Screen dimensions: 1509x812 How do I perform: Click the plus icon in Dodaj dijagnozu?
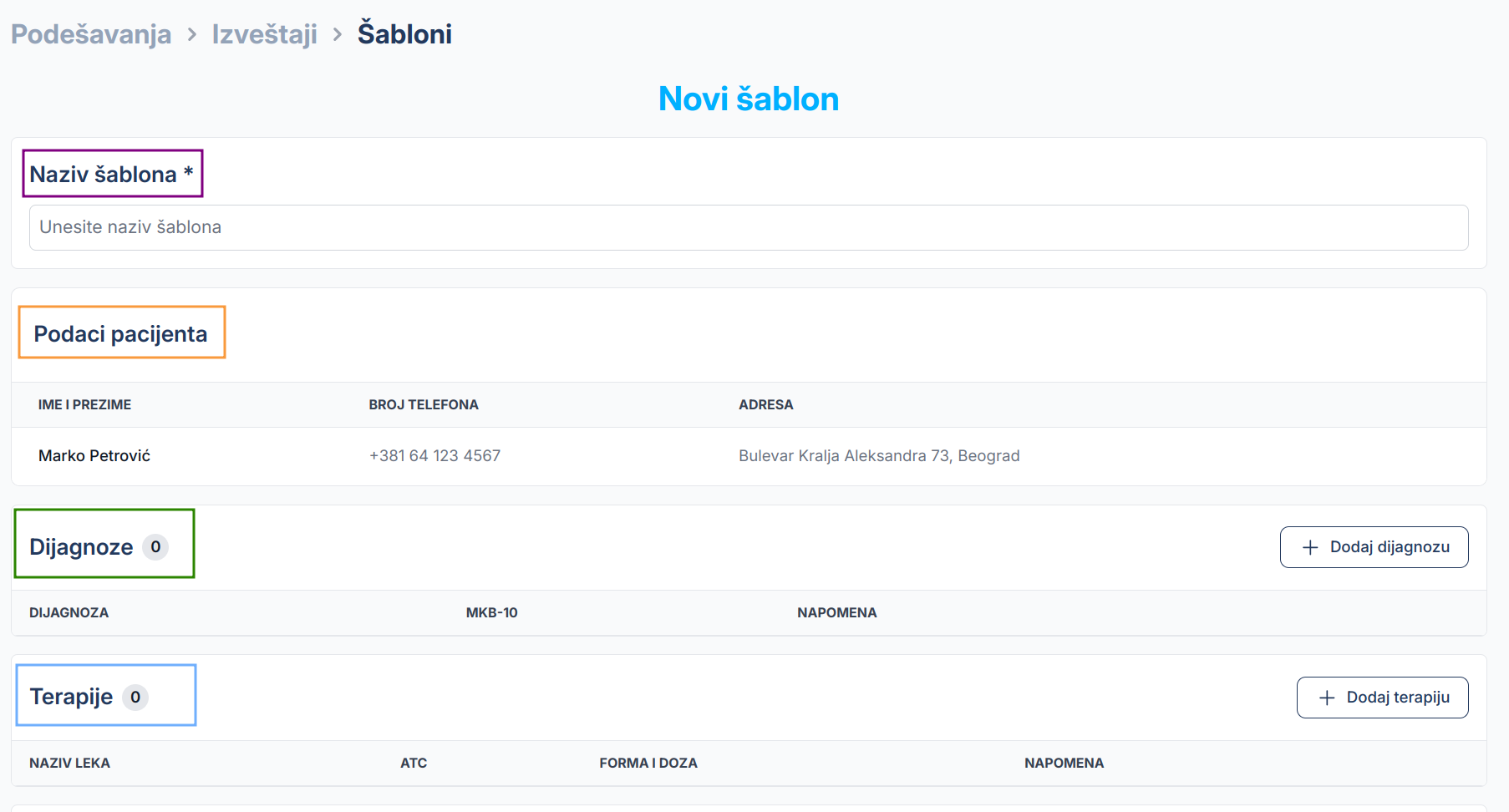coord(1310,547)
